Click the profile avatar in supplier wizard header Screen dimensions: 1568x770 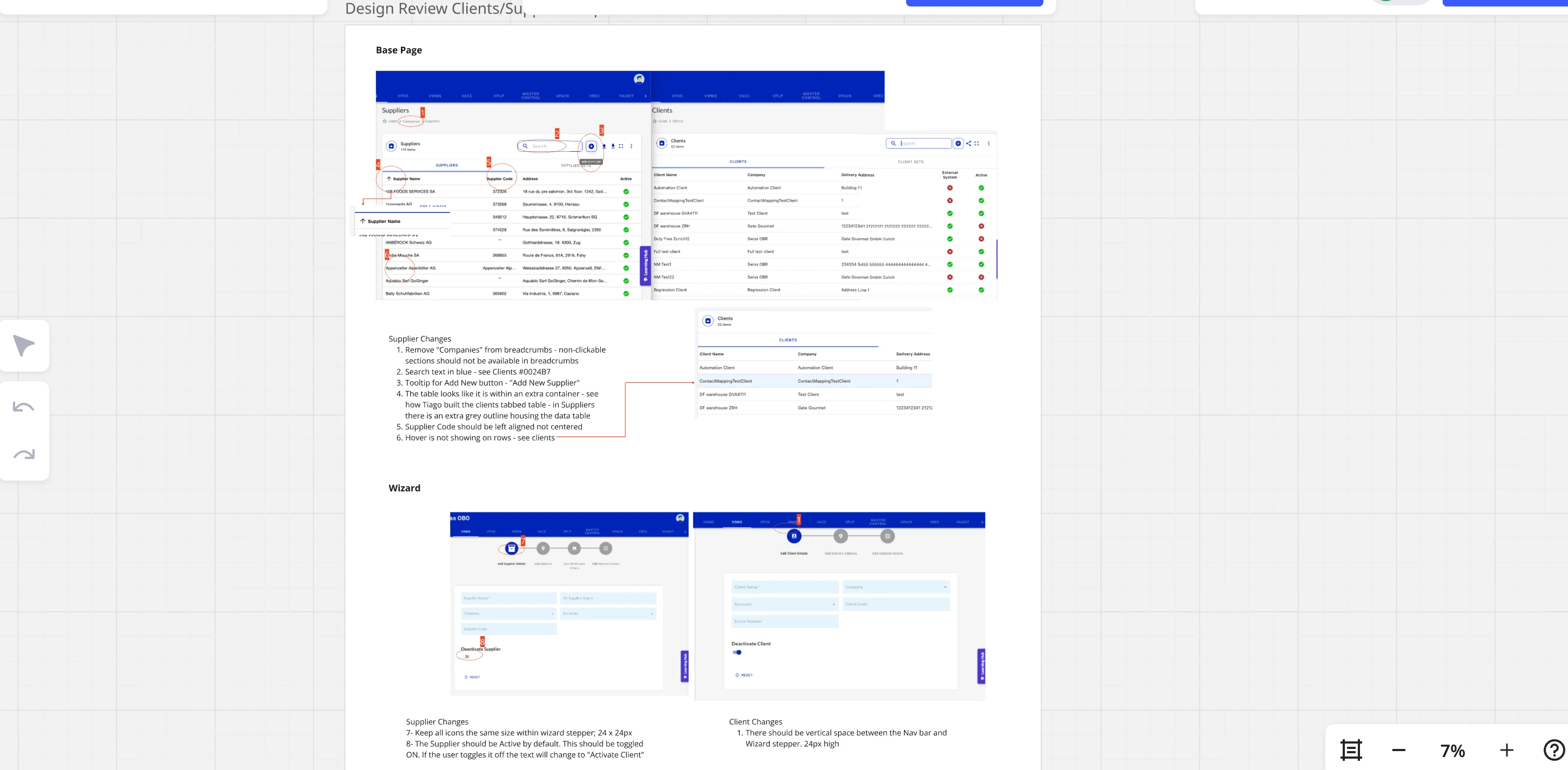(680, 518)
